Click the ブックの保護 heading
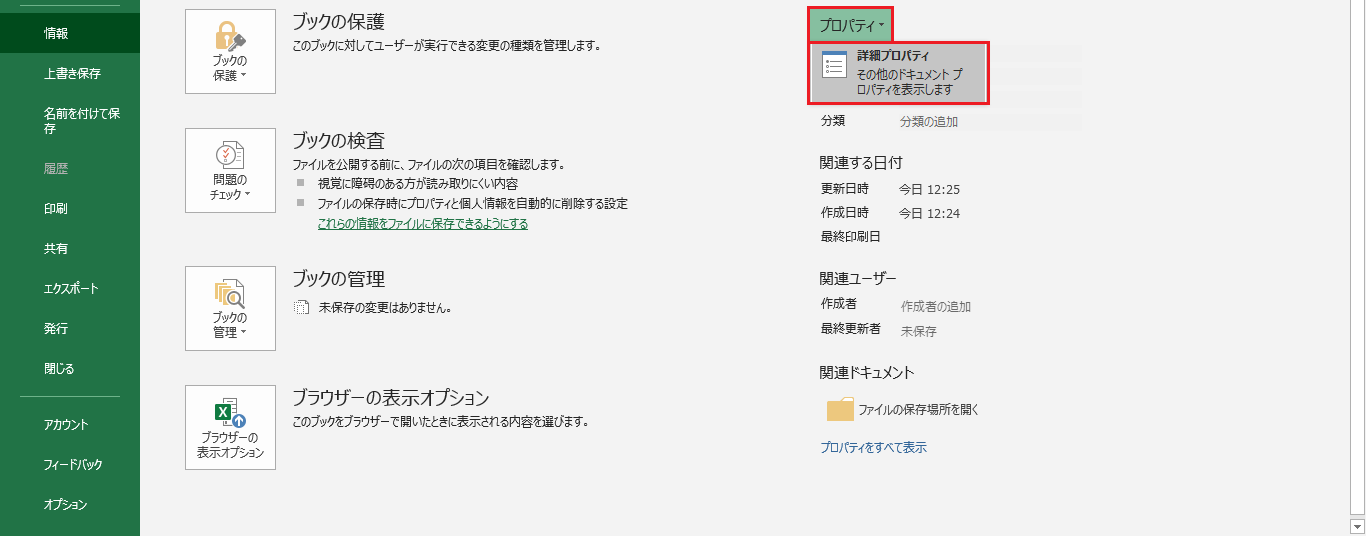This screenshot has height=536, width=1366. tap(338, 22)
